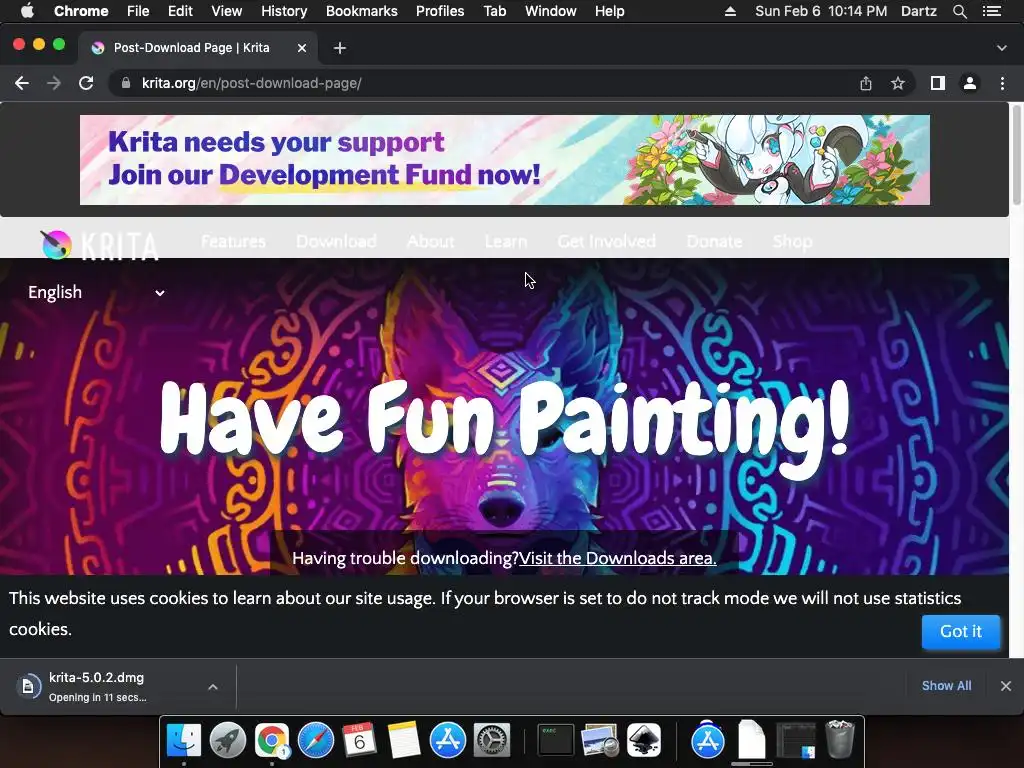Open a new tab with plus button
This screenshot has width=1024, height=768.
click(340, 48)
